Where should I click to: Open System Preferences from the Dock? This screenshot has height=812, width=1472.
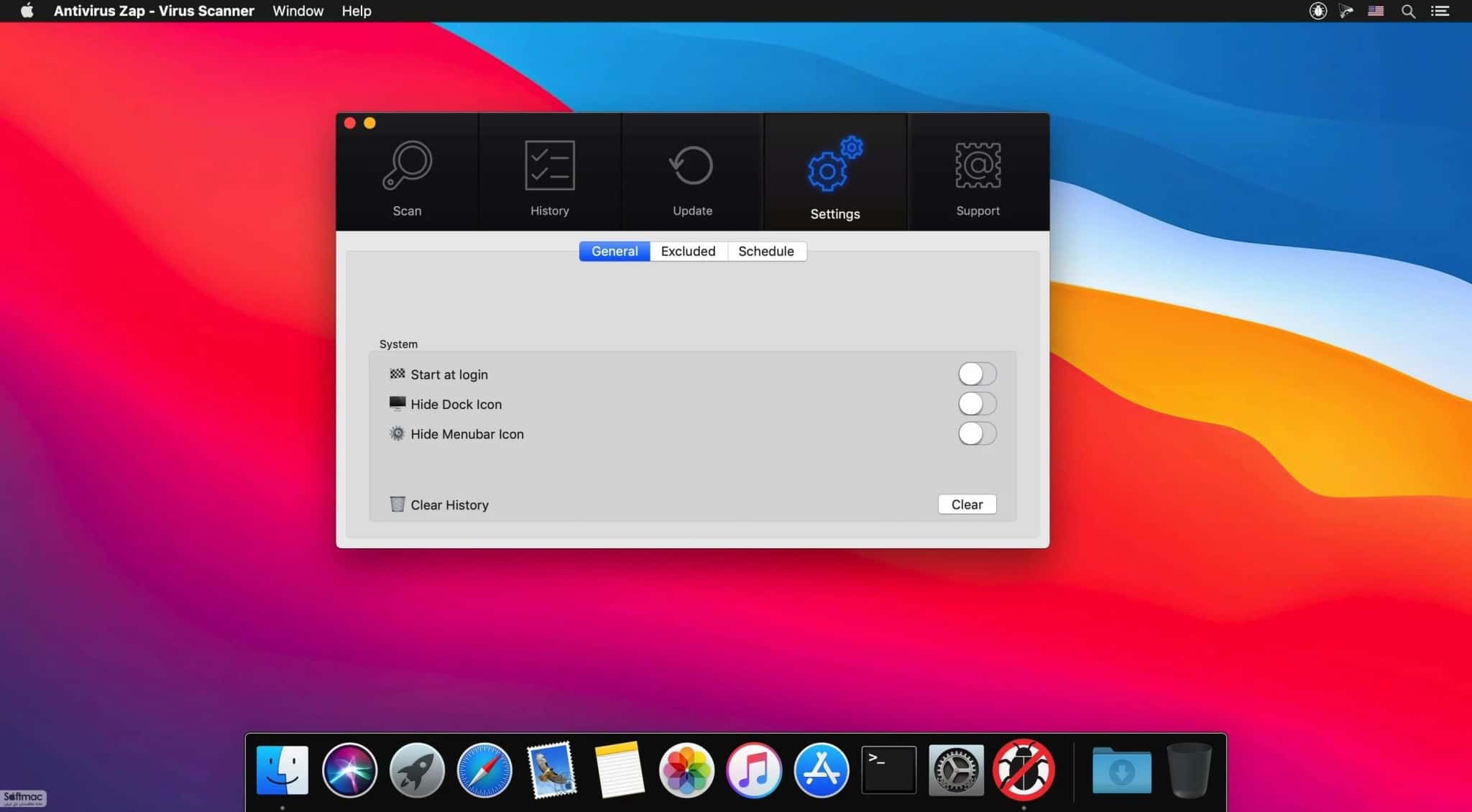[x=956, y=770]
